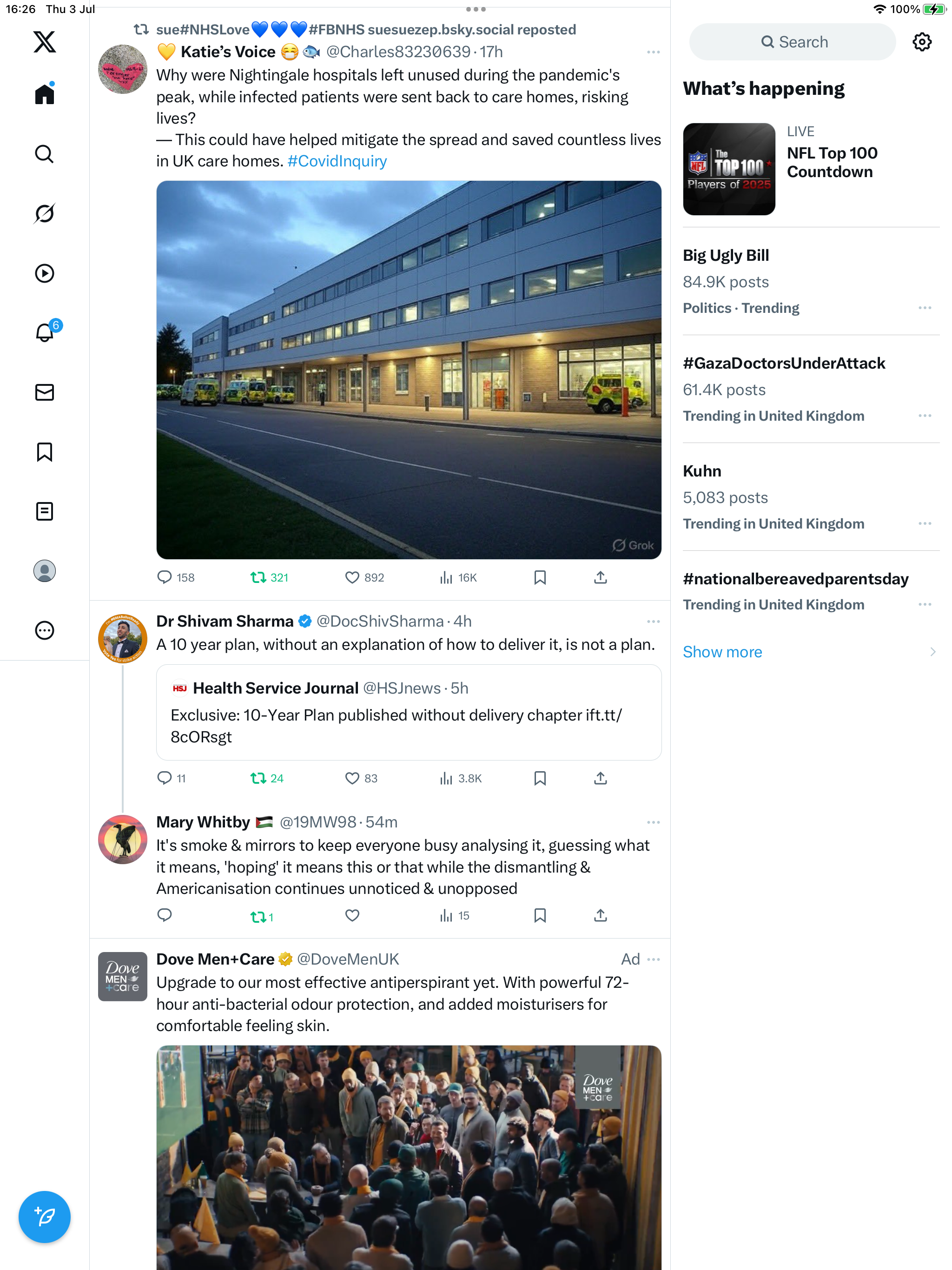Open Messages envelope in sidebar
Screen dimensions: 952x1270
44,392
